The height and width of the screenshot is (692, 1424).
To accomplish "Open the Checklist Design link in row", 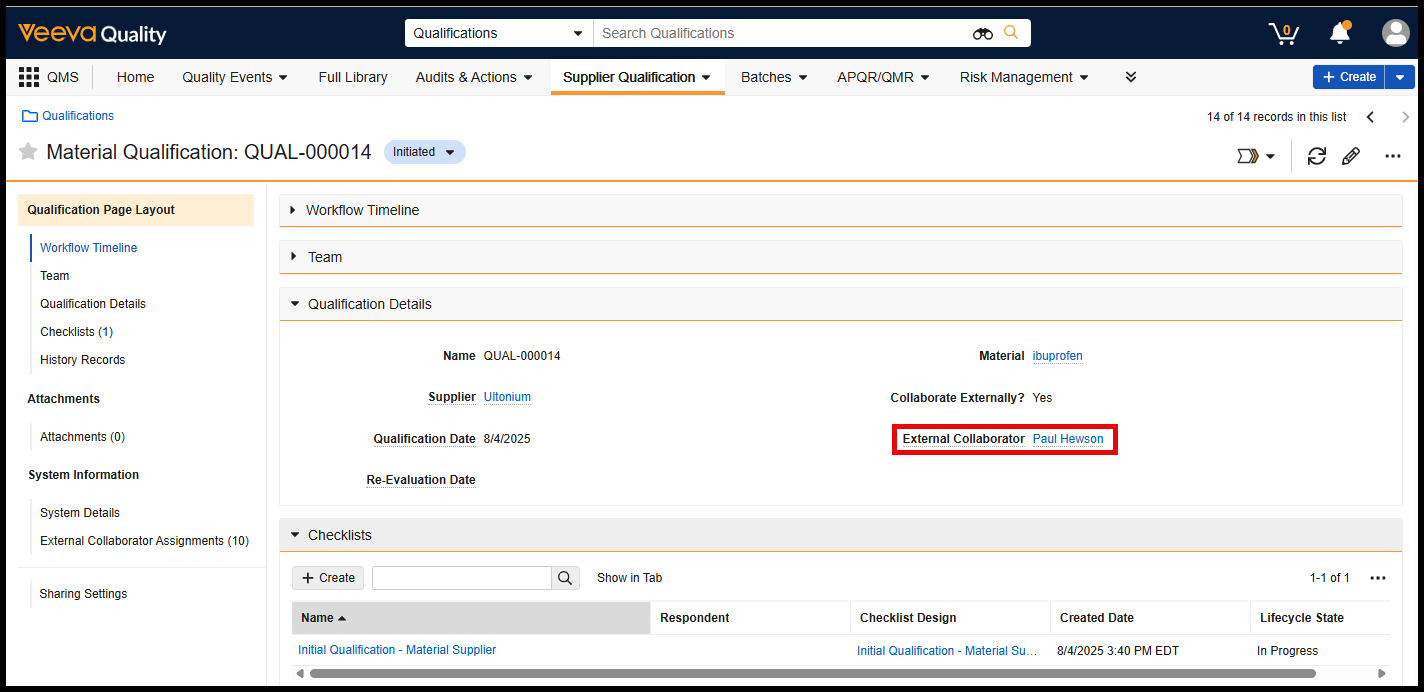I will 947,651.
